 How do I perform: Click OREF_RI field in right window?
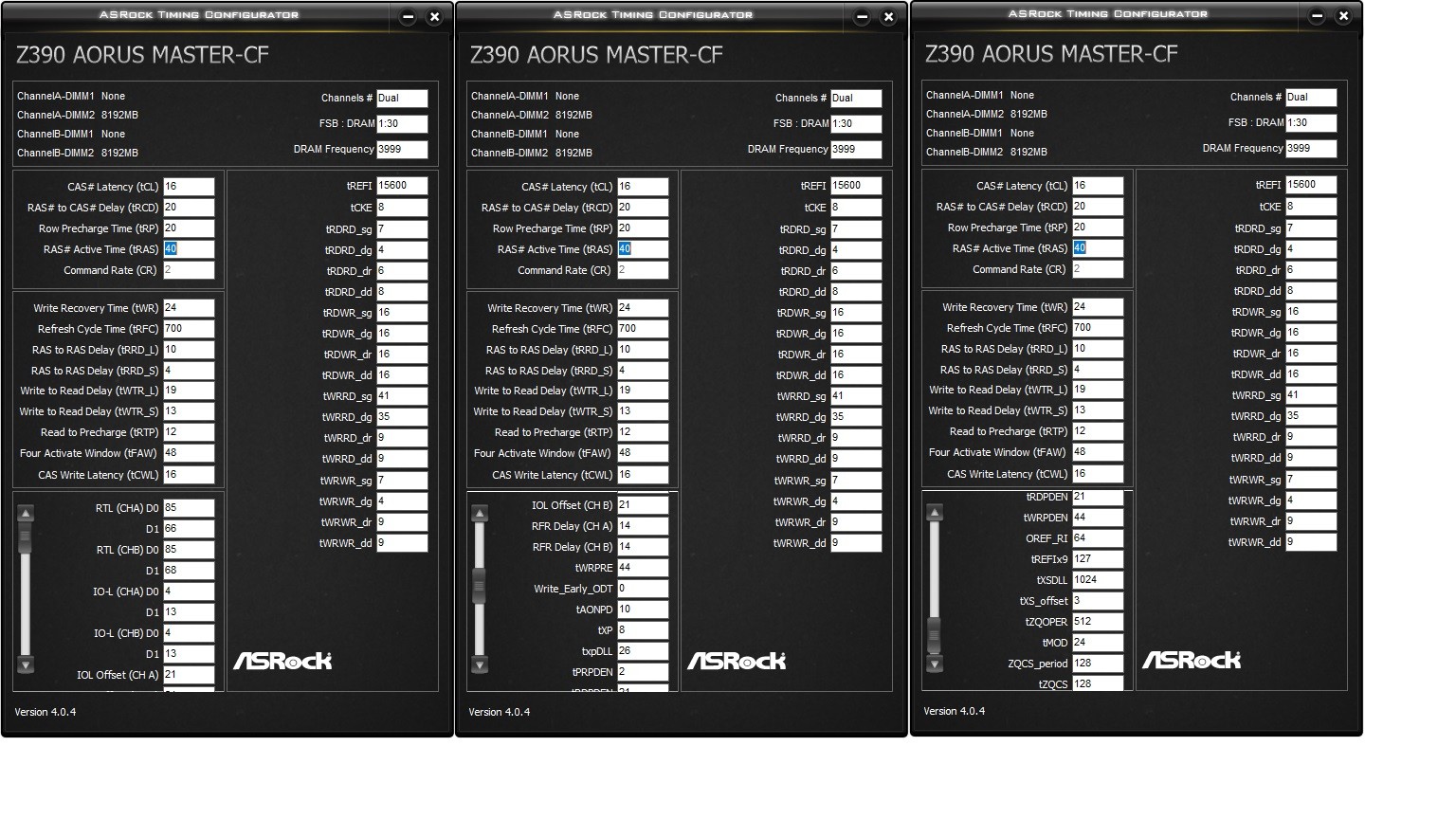coord(1098,538)
